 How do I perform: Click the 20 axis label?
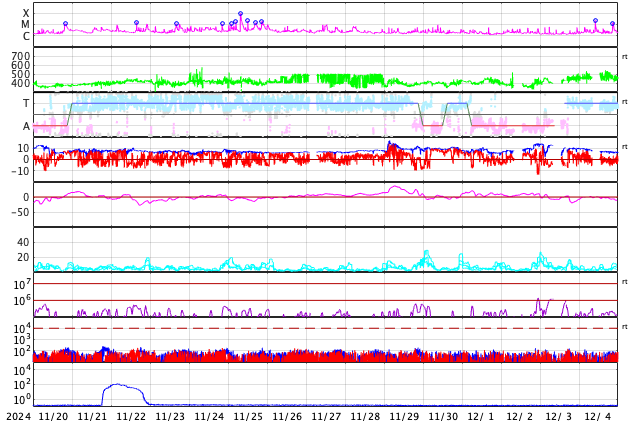point(23,257)
